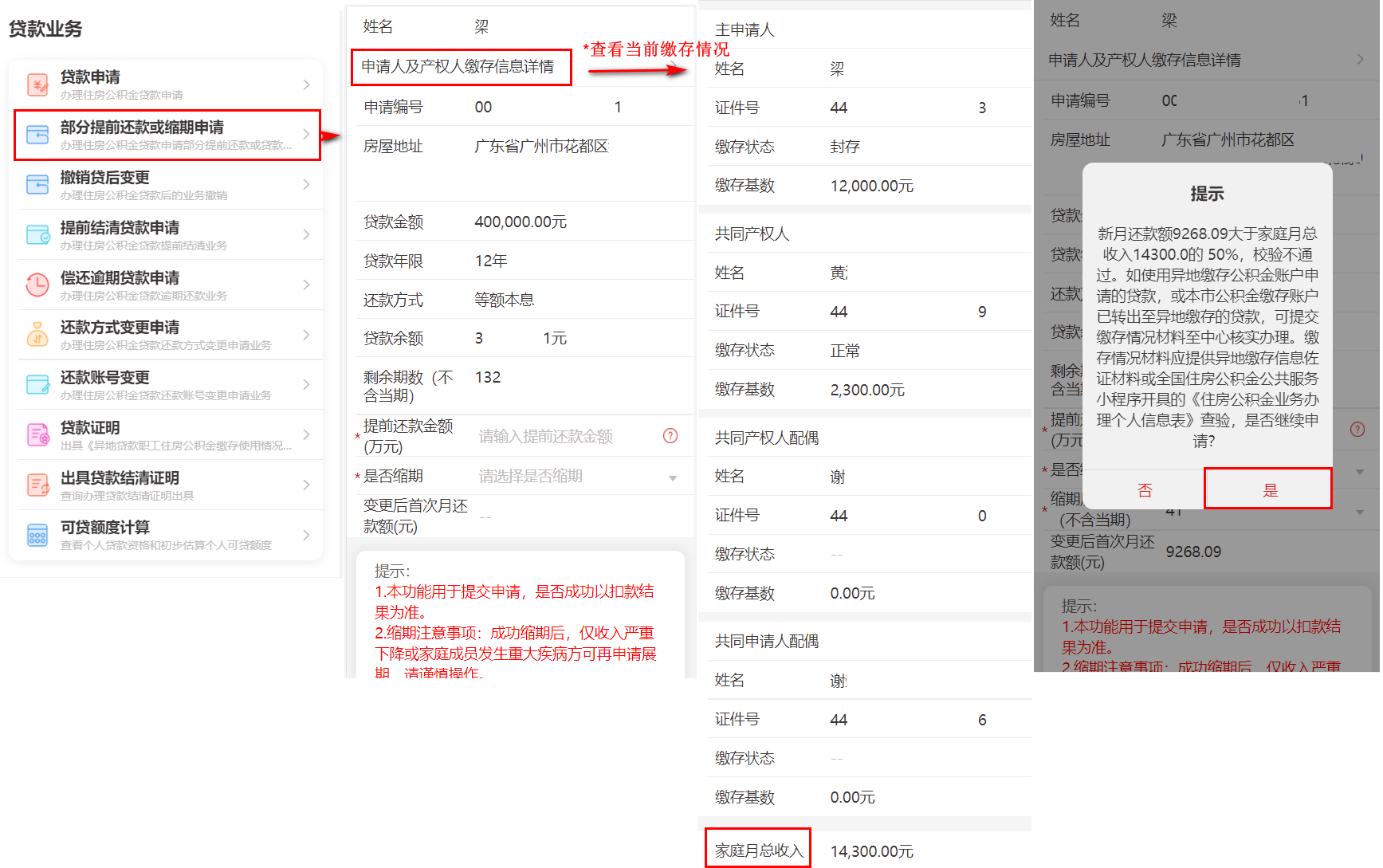Screen dimensions: 1383x868
Task: Expand the 可贷额度计算 chevron
Action: pos(306,535)
